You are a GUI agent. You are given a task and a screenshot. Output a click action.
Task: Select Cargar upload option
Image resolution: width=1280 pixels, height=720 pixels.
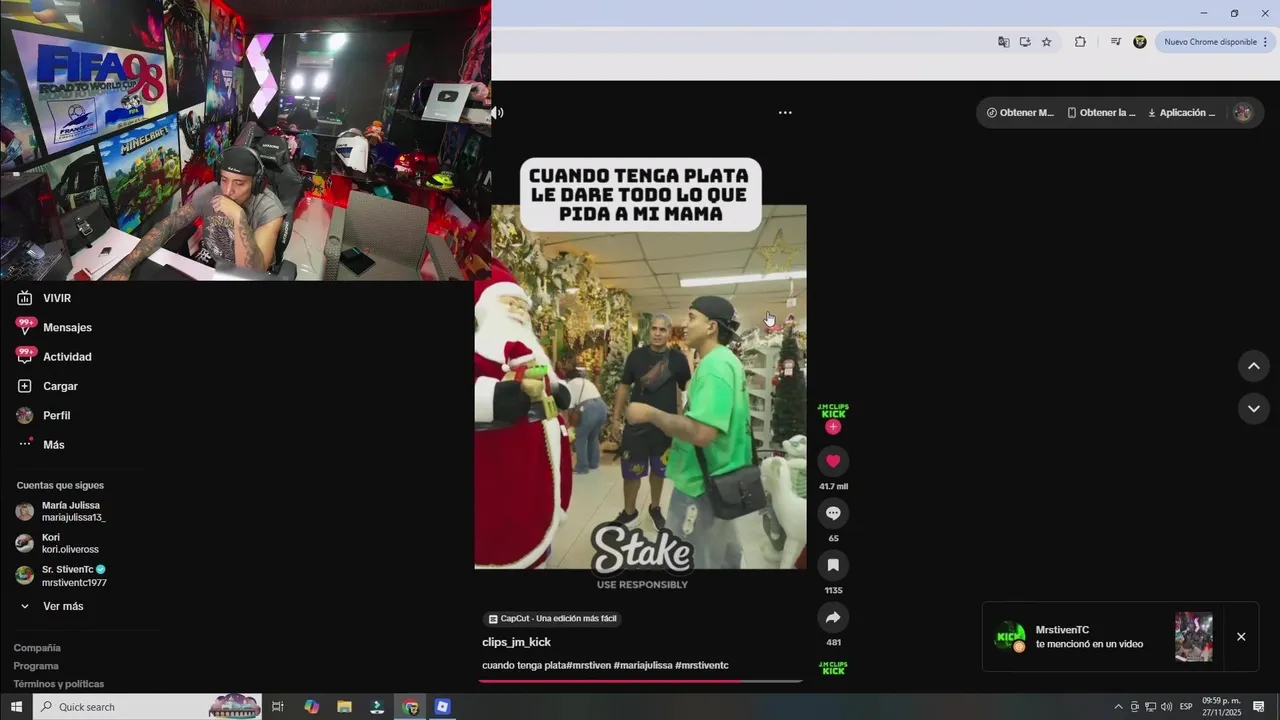pos(47,386)
